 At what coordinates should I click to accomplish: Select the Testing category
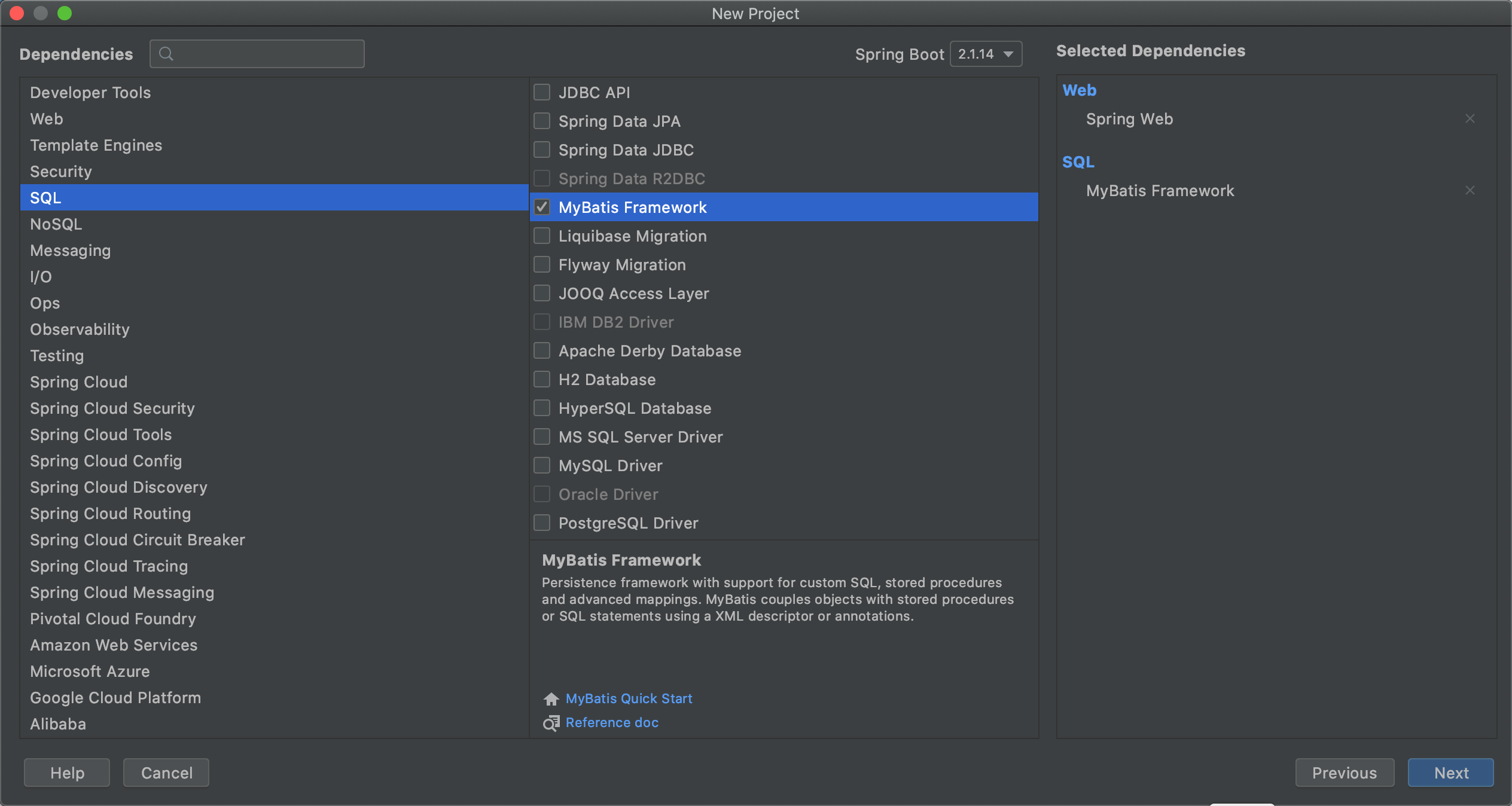(x=275, y=356)
